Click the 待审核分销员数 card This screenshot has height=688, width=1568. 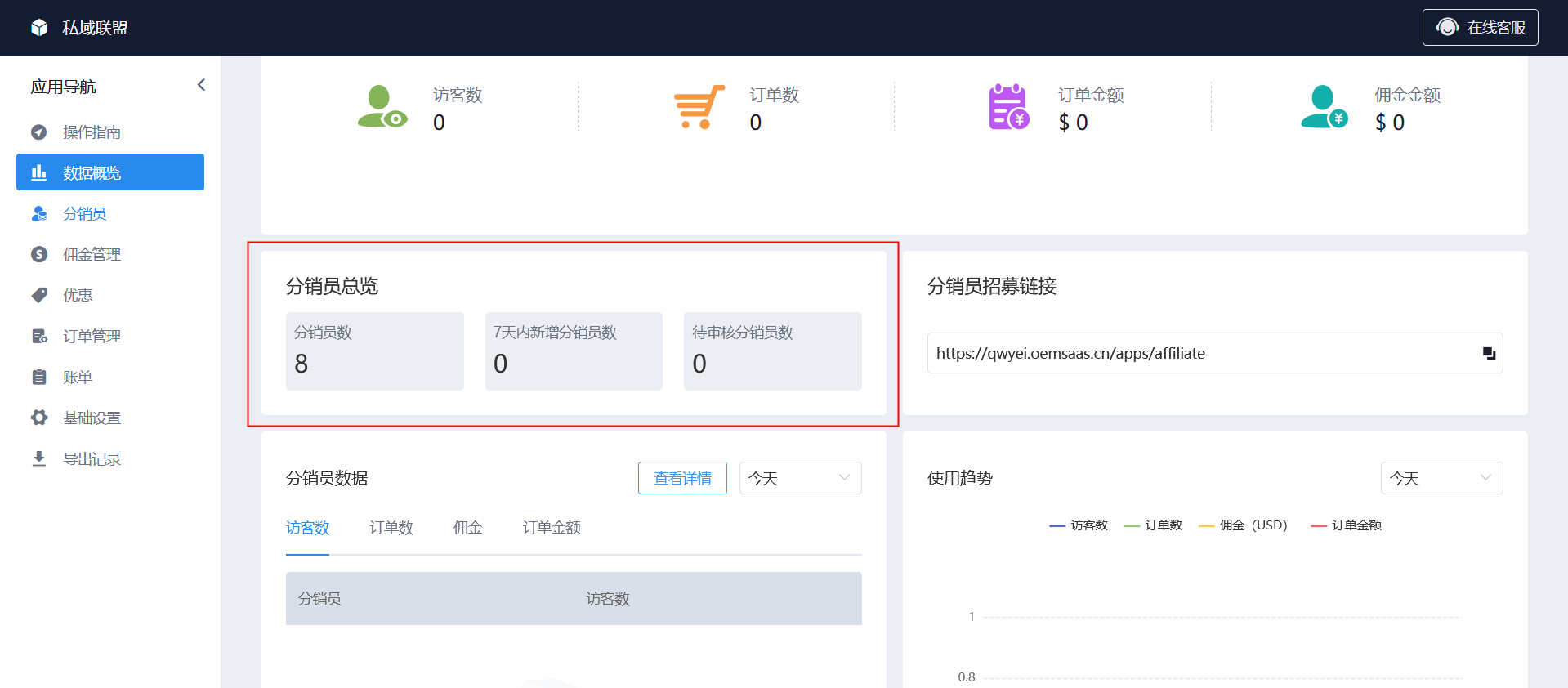[x=772, y=351]
